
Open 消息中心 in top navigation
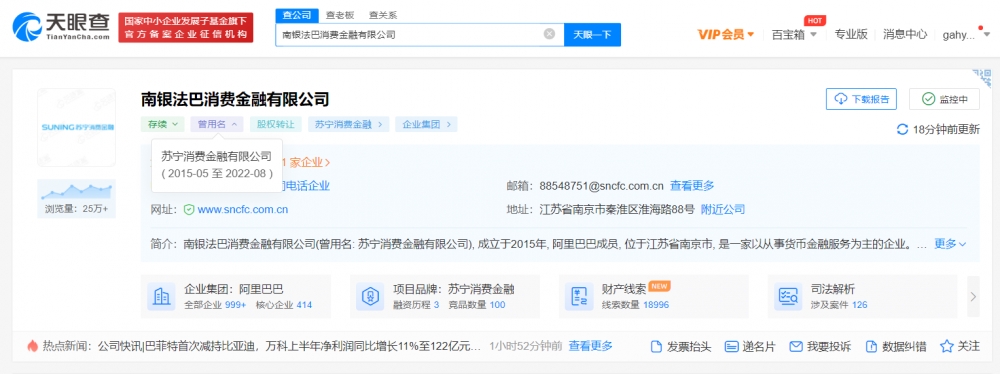[905, 34]
